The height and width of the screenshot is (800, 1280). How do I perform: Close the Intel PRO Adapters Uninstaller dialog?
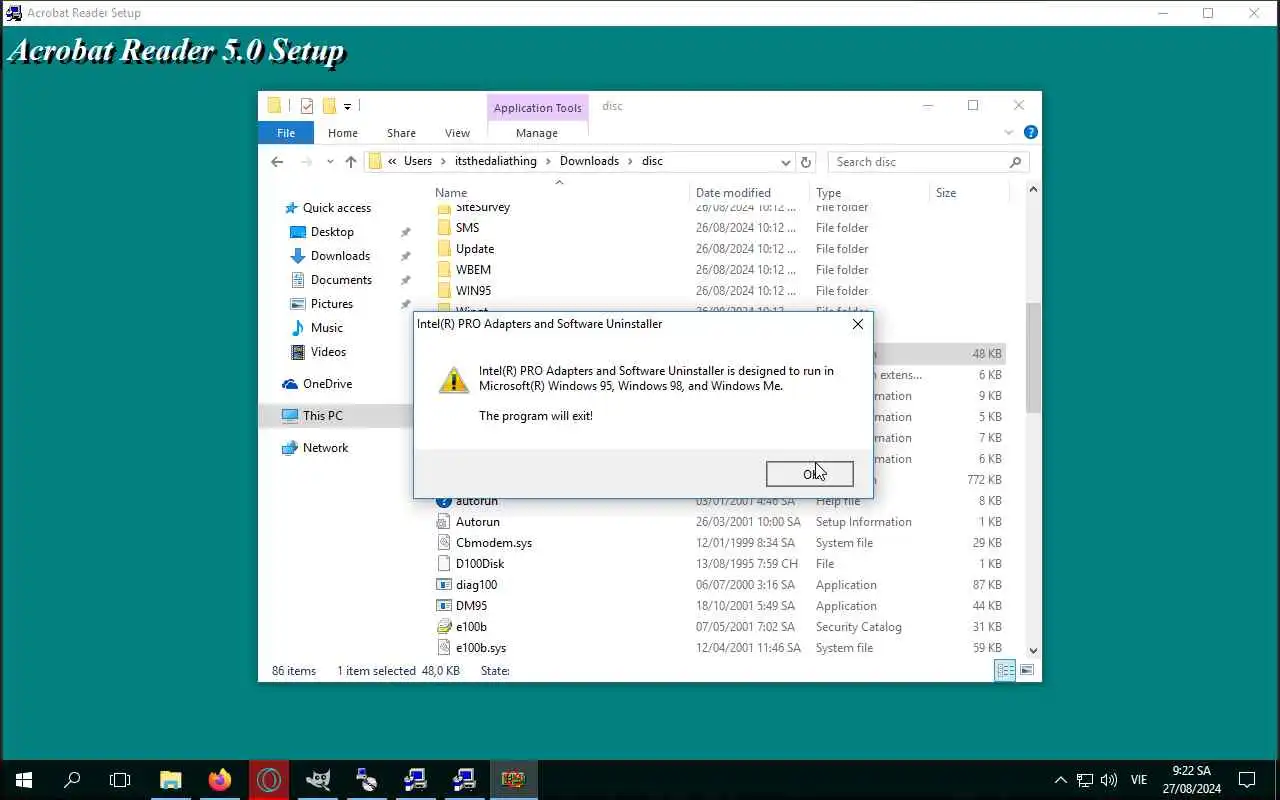857,324
